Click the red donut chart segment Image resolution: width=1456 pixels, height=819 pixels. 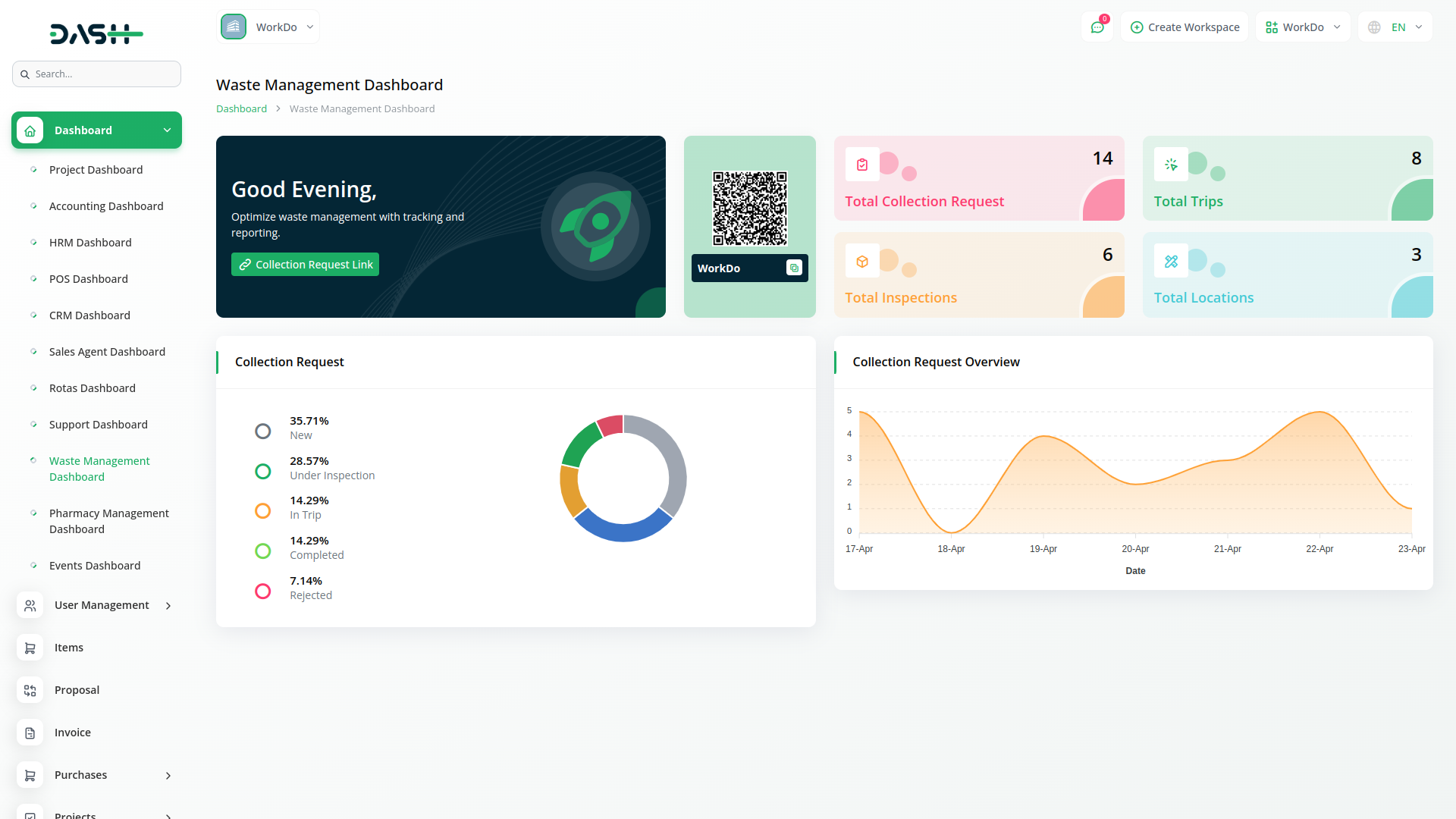click(x=611, y=425)
